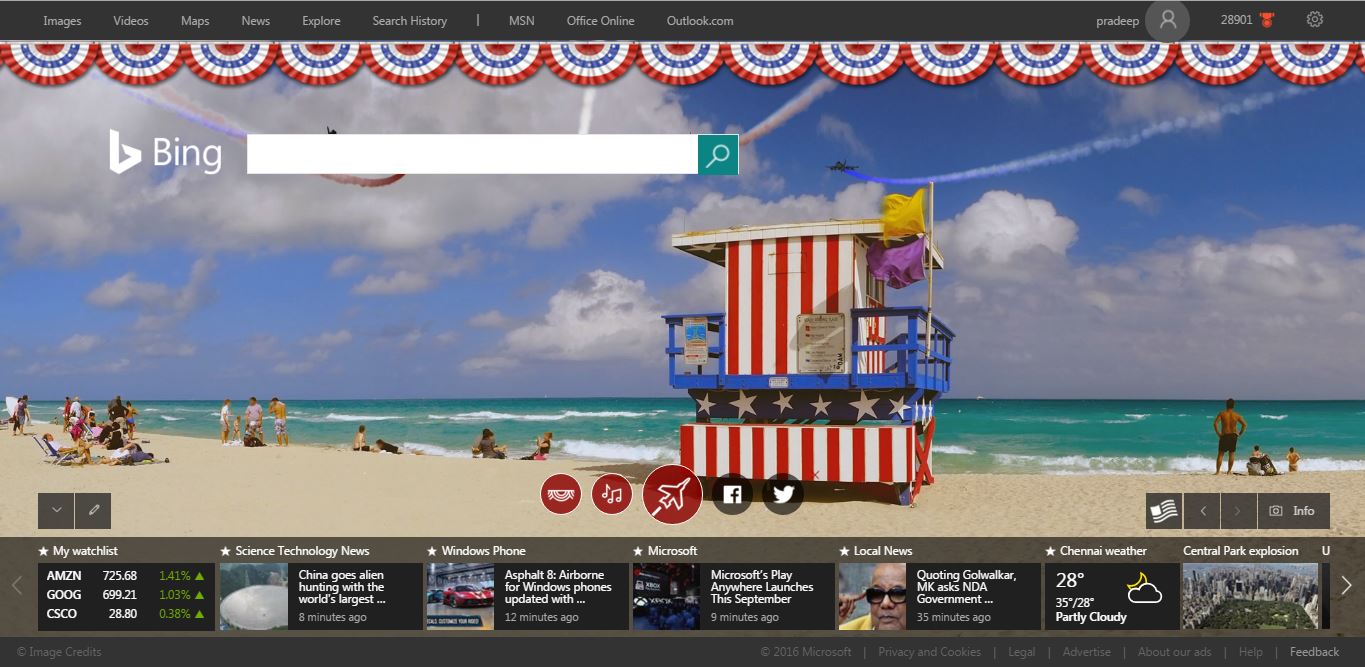Click the jet airplane hotspot icon
This screenshot has height=667, width=1365.
(x=672, y=494)
